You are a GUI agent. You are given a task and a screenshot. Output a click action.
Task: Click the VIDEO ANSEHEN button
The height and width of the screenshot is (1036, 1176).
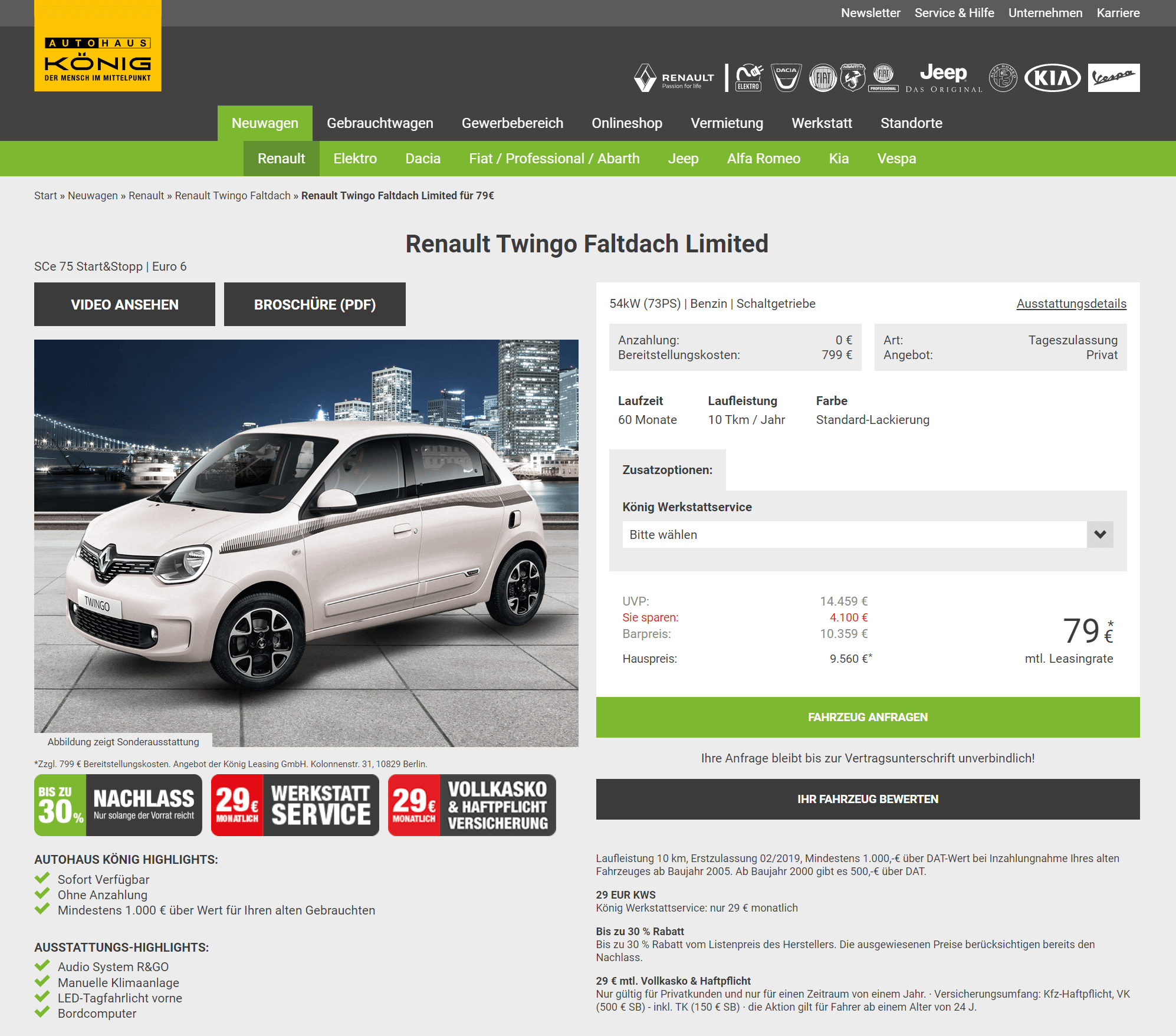pos(124,304)
